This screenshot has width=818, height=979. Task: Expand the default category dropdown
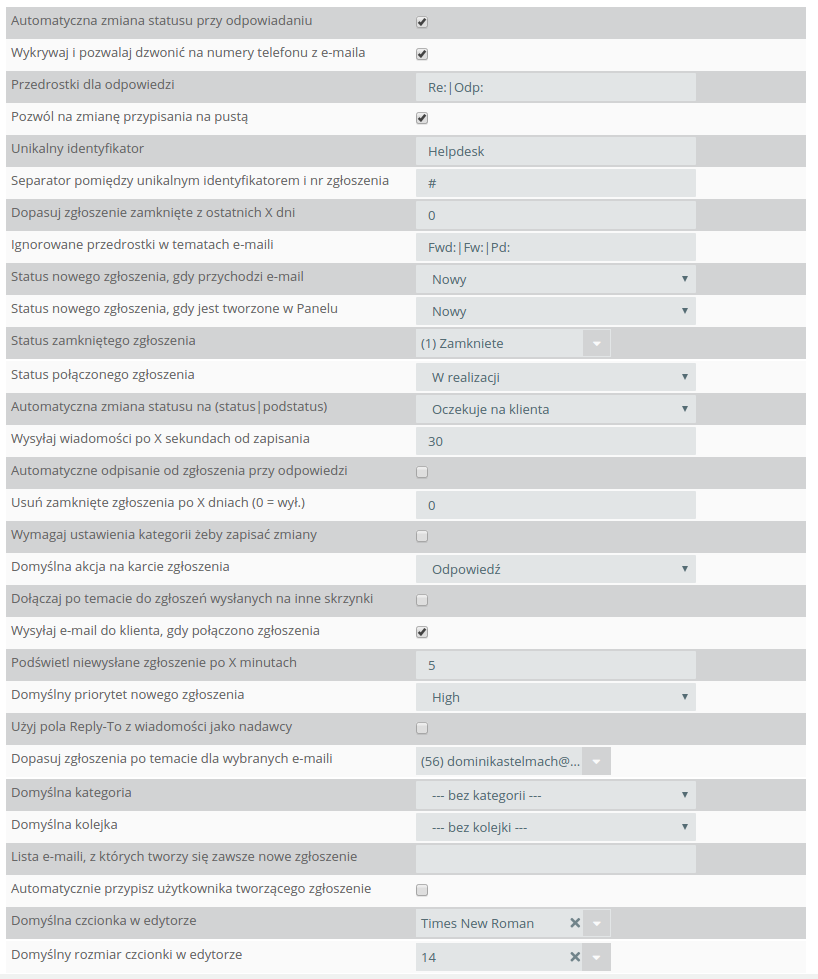(556, 795)
